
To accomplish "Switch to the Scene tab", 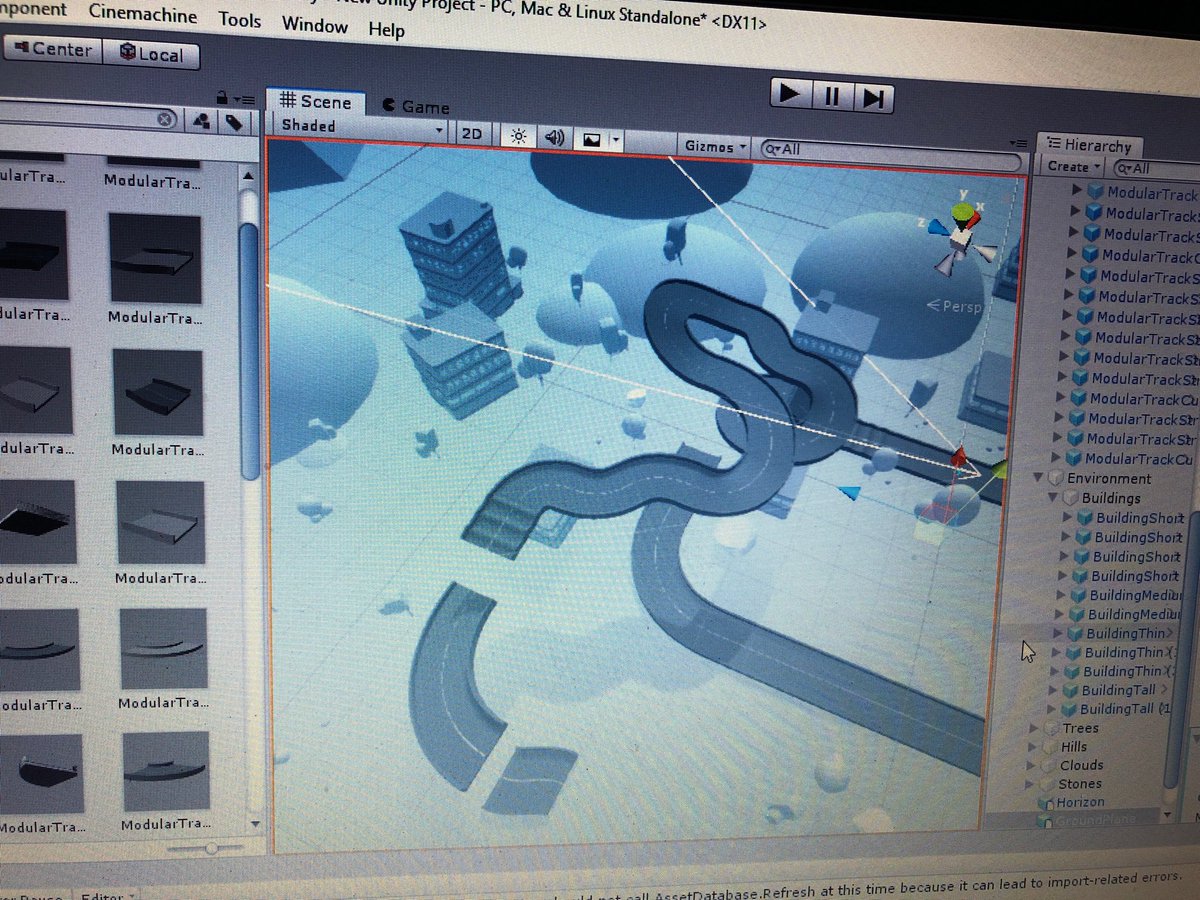I will (316, 101).
